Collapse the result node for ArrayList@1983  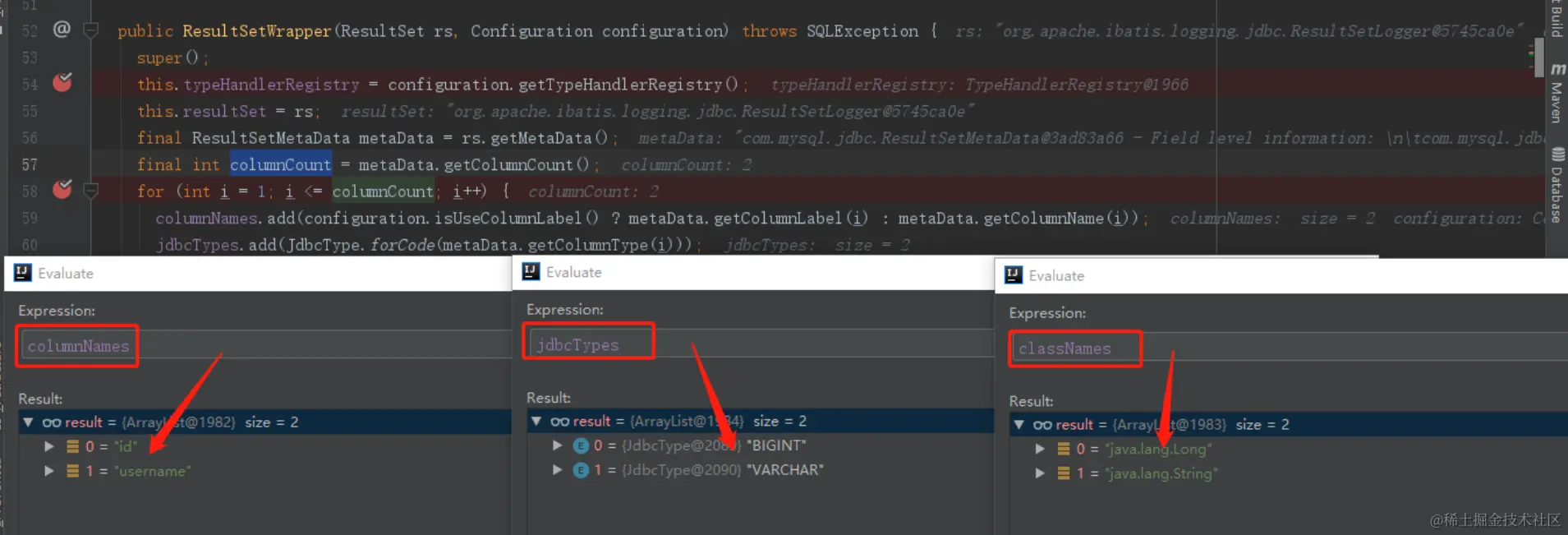pos(1019,425)
